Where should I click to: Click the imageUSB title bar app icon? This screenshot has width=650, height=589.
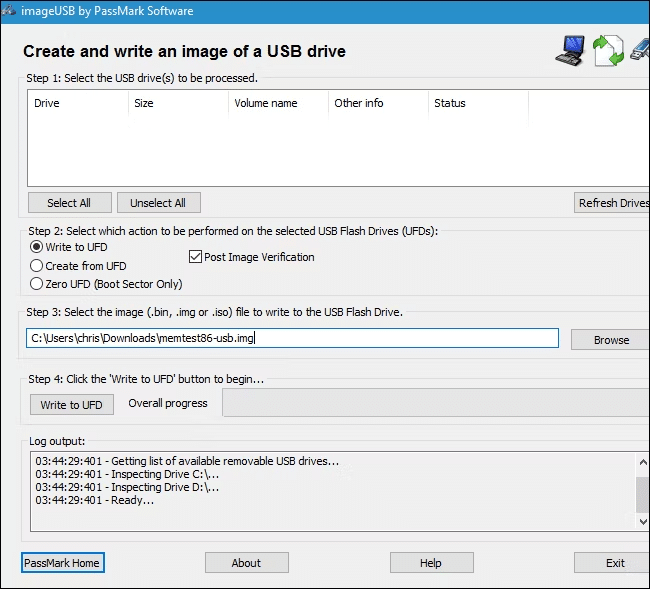(11, 11)
